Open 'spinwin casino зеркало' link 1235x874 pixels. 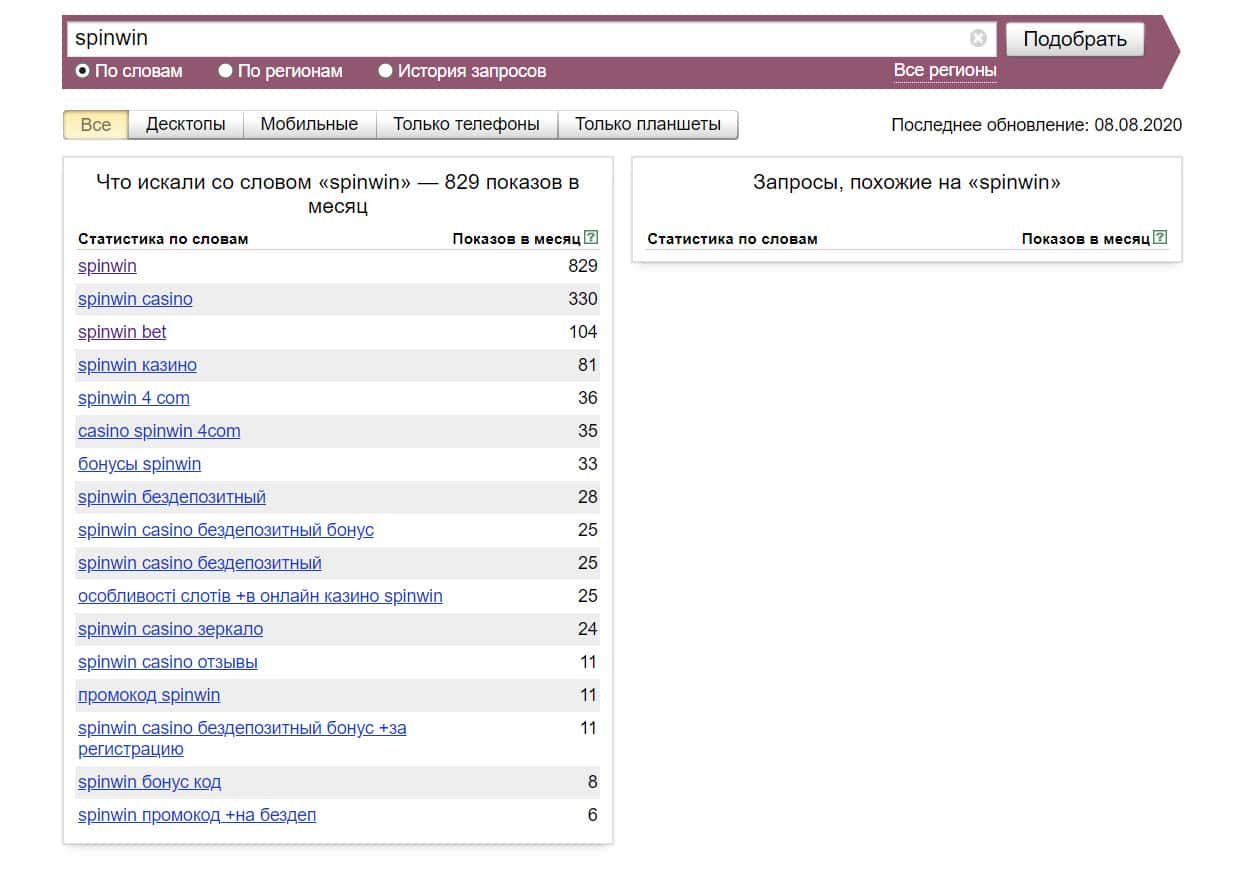point(170,629)
